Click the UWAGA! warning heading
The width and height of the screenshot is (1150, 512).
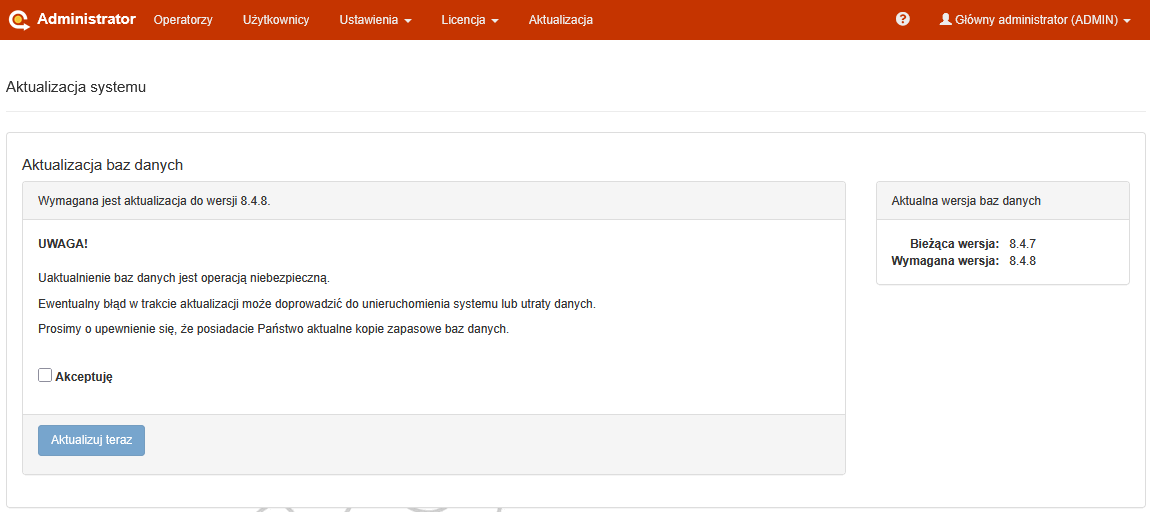point(63,244)
